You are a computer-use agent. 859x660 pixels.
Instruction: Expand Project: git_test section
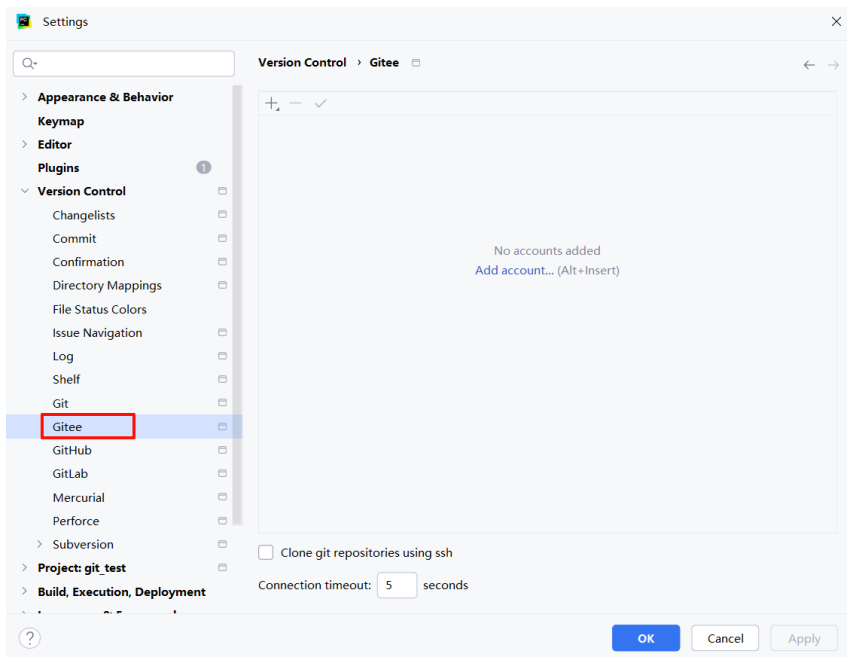click(24, 567)
